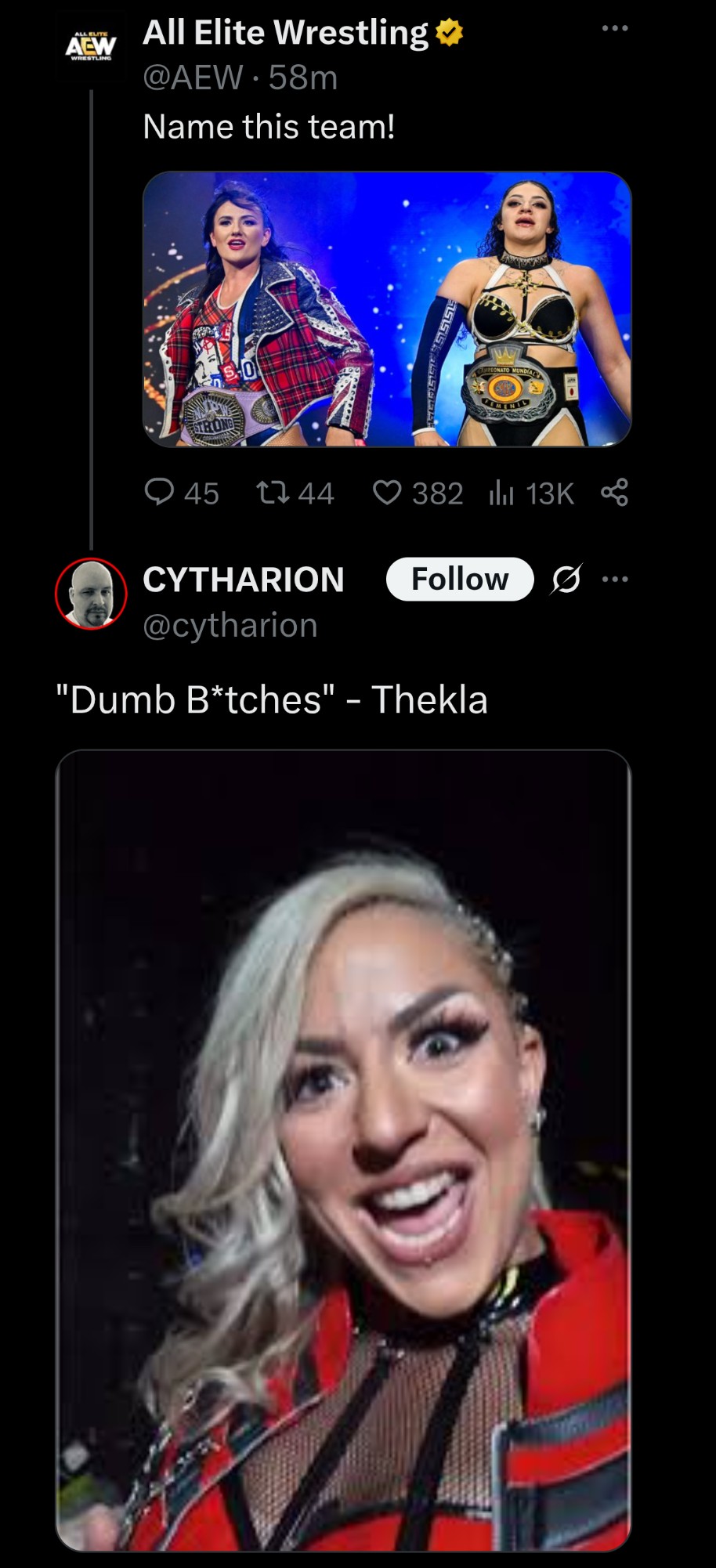Open the @cytharion handle
The height and width of the screenshot is (1568, 716).
(x=230, y=625)
